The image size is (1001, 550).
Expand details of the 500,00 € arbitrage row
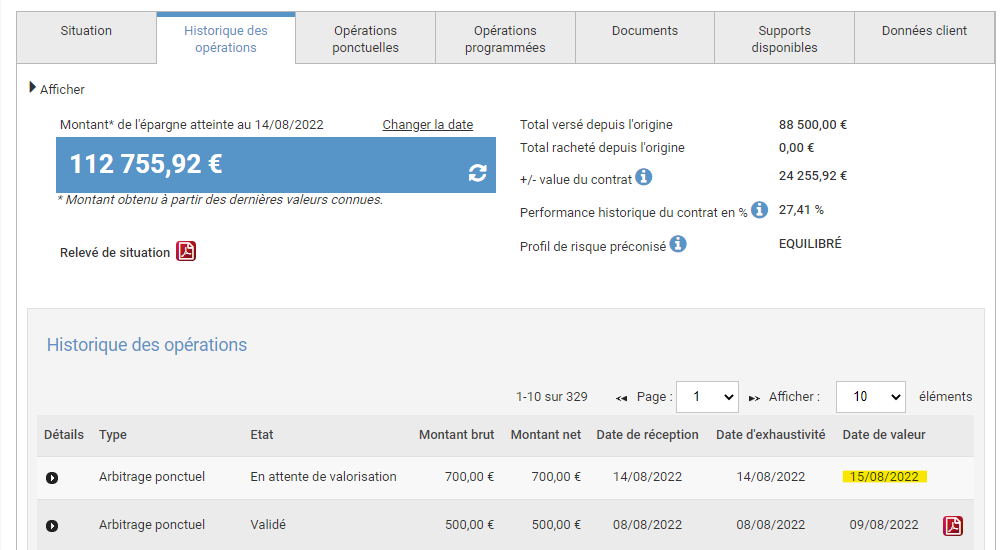[x=52, y=526]
